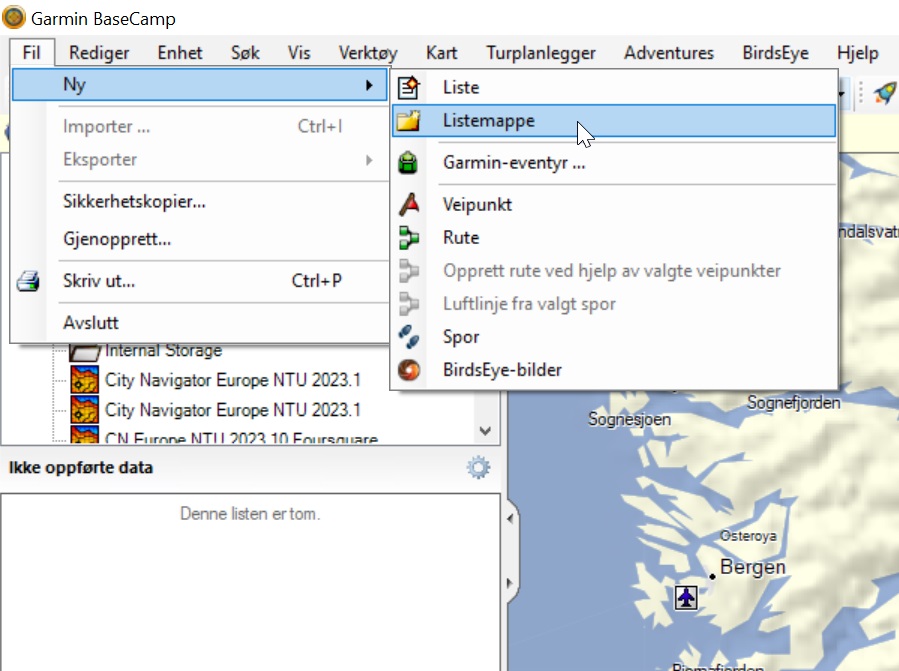
Task: Select Sikkerhetskopier from the Fil menu
Action: [x=134, y=201]
